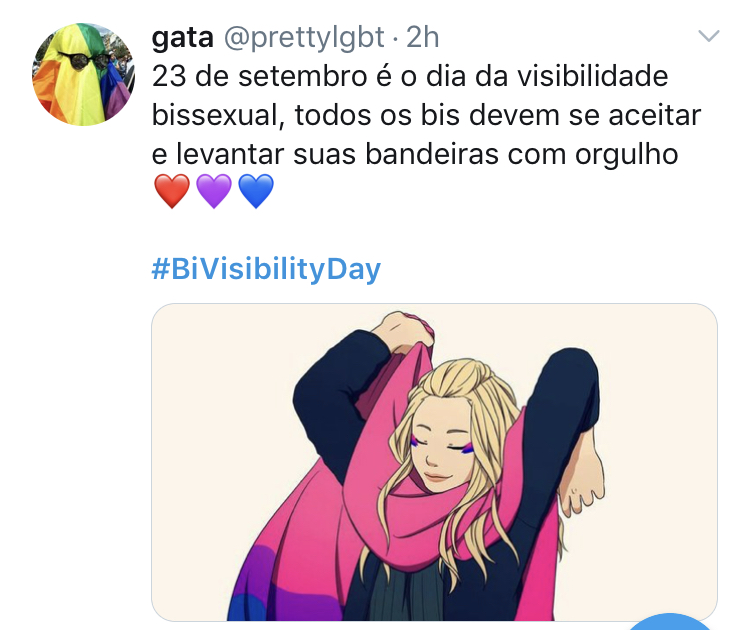
Task: Open the @prettylgbt handle profile
Action: tap(304, 38)
